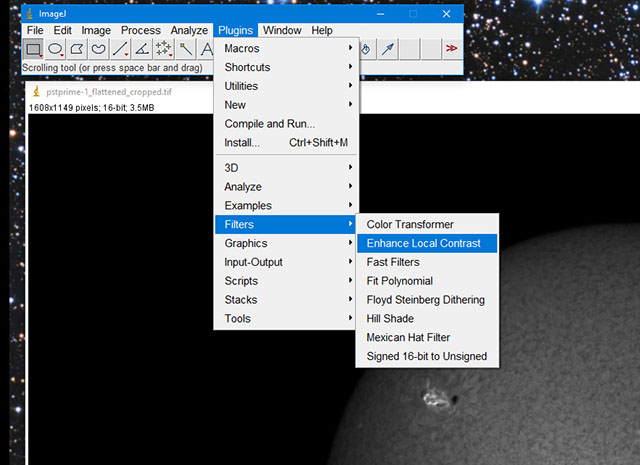Select the Rectangle selection tool
The height and width of the screenshot is (465, 640).
pos(33,49)
